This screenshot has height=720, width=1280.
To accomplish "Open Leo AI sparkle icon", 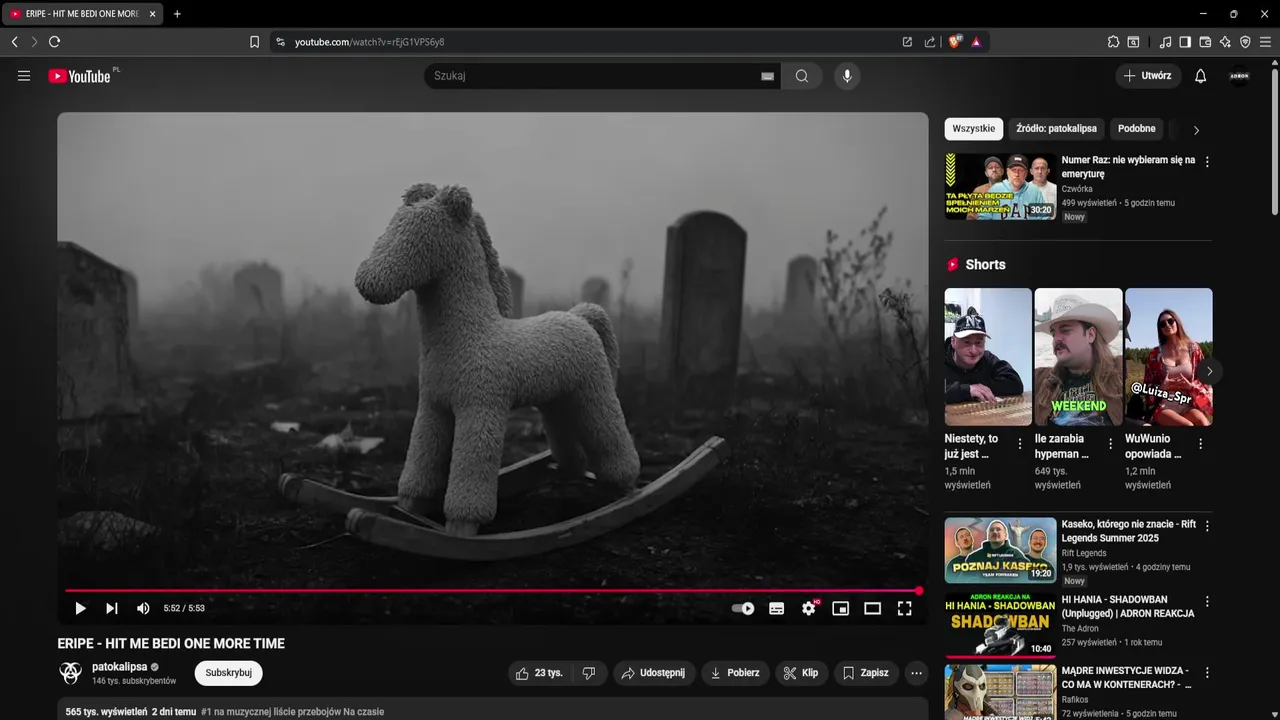I will (x=1225, y=42).
